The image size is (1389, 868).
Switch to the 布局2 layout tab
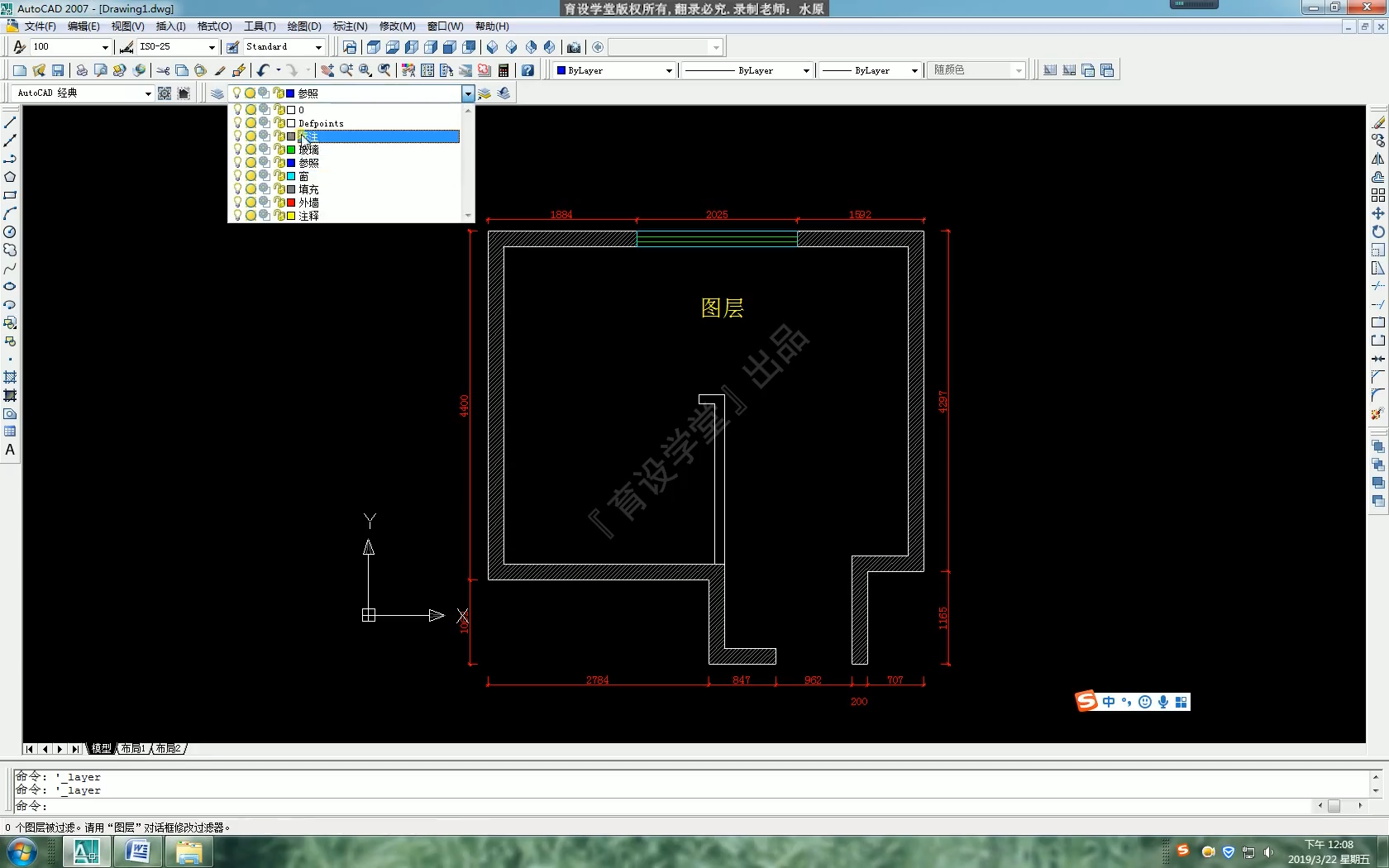point(169,748)
